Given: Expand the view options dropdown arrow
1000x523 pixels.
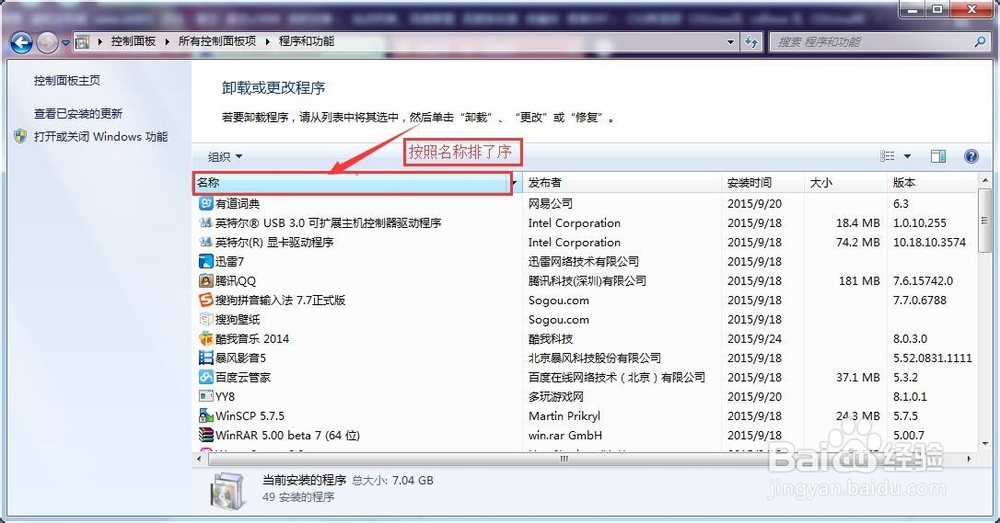Looking at the screenshot, I should [908, 156].
